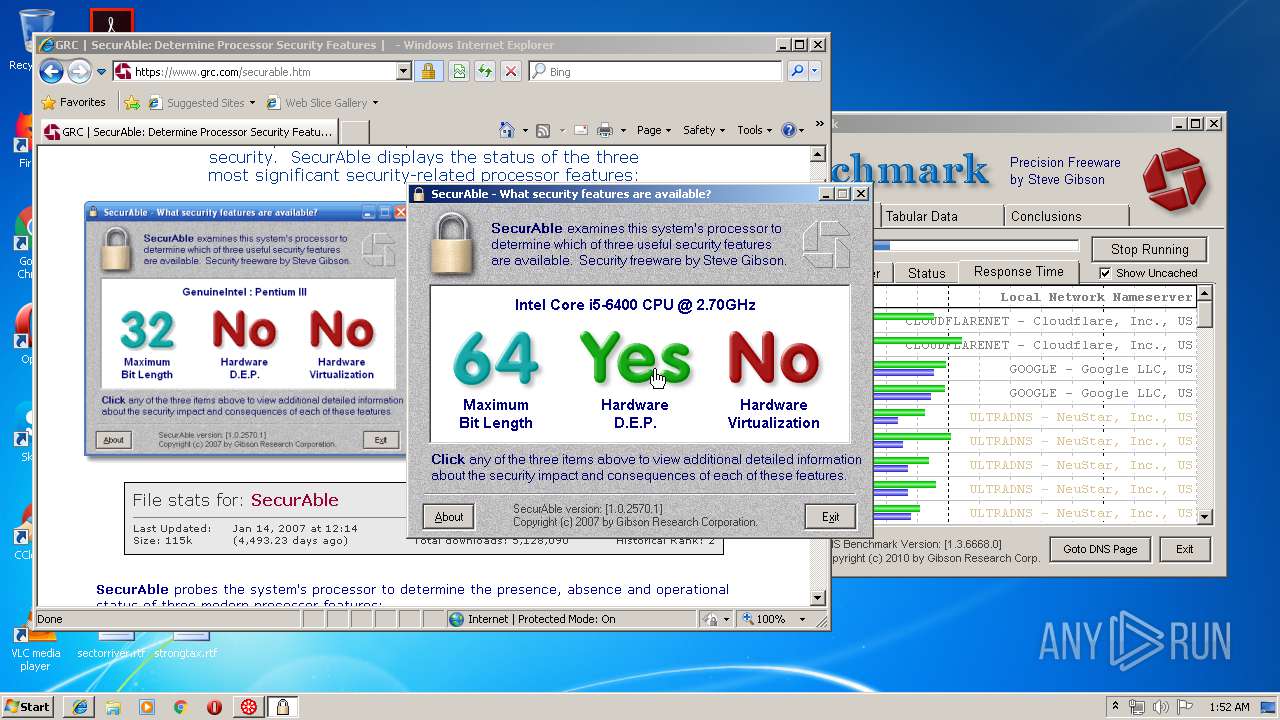Click the Read Mail icon

pyautogui.click(x=582, y=130)
